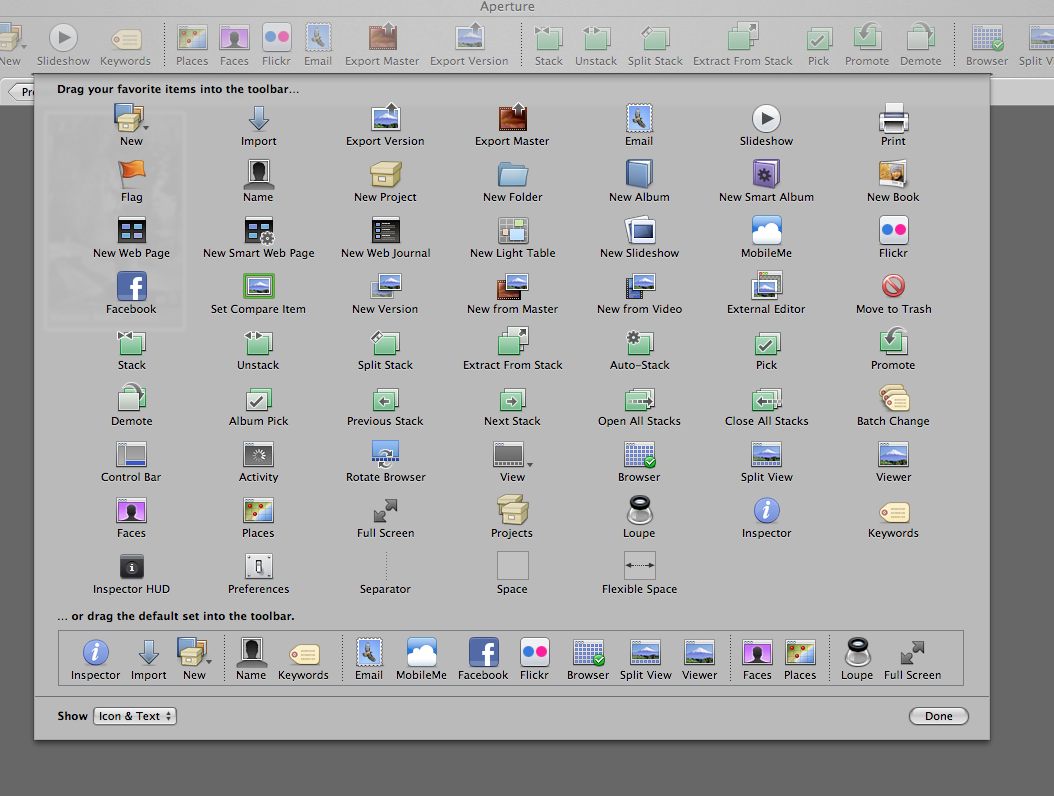Click the Done button

coord(938,716)
